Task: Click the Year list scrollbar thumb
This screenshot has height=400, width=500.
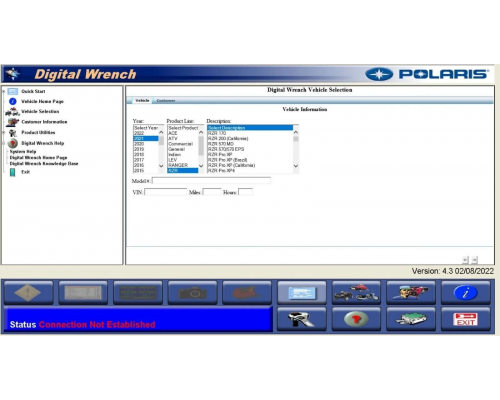Action: pyautogui.click(x=161, y=140)
